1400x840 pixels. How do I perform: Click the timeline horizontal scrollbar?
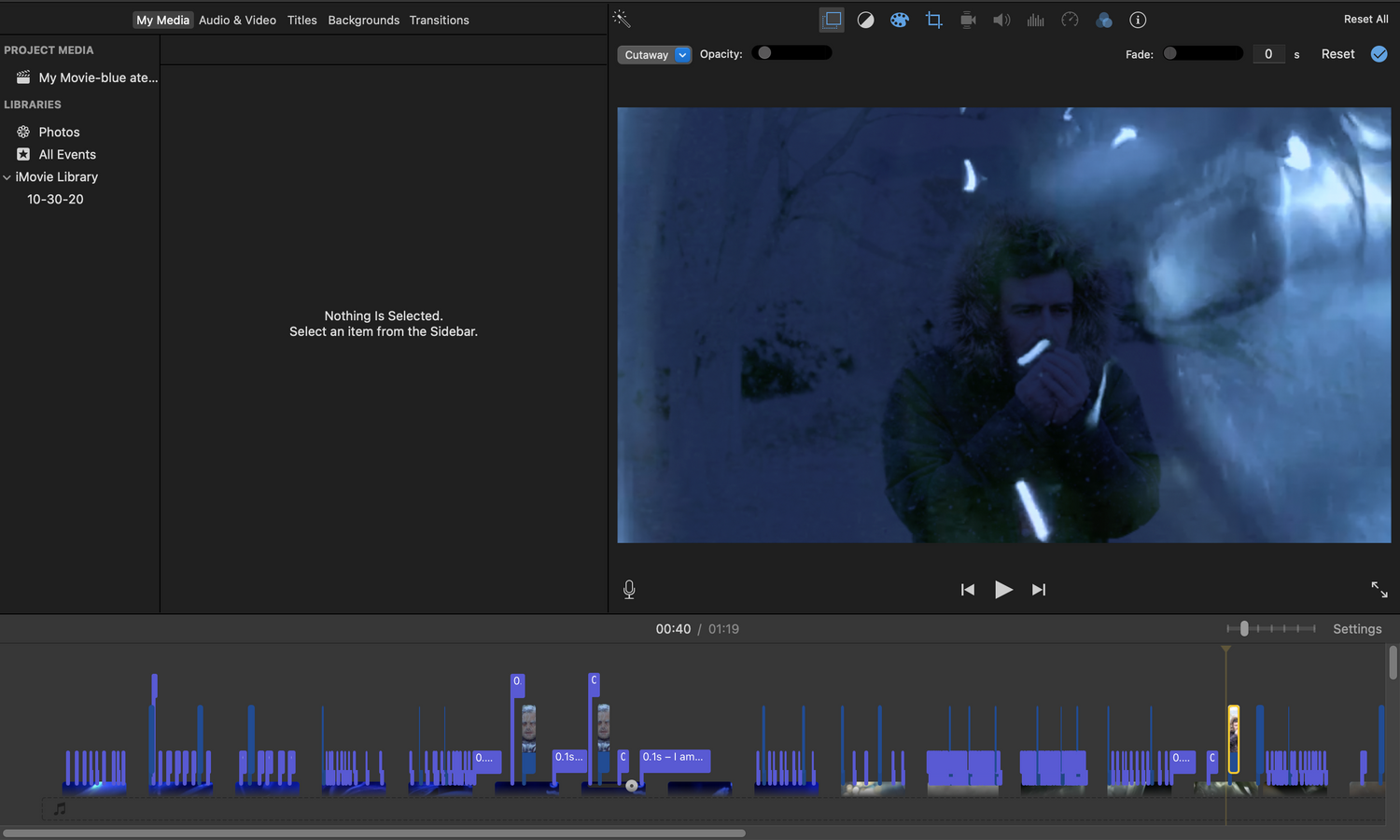[374, 833]
